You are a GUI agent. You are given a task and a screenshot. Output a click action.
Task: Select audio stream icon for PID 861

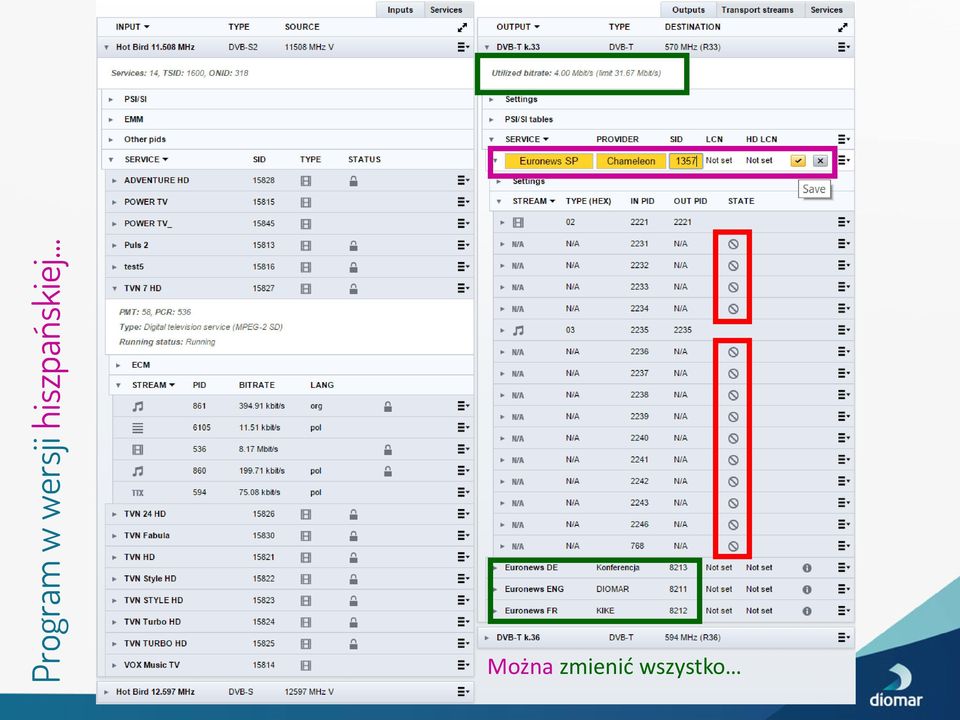(138, 407)
